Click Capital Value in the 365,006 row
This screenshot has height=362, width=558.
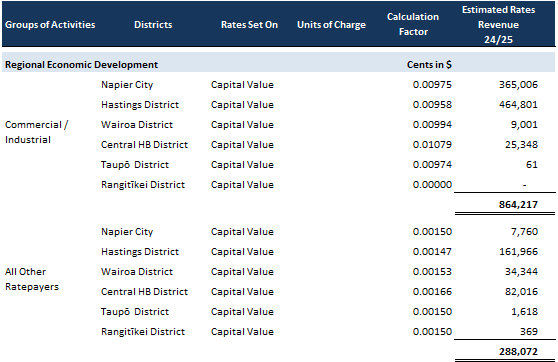click(242, 85)
